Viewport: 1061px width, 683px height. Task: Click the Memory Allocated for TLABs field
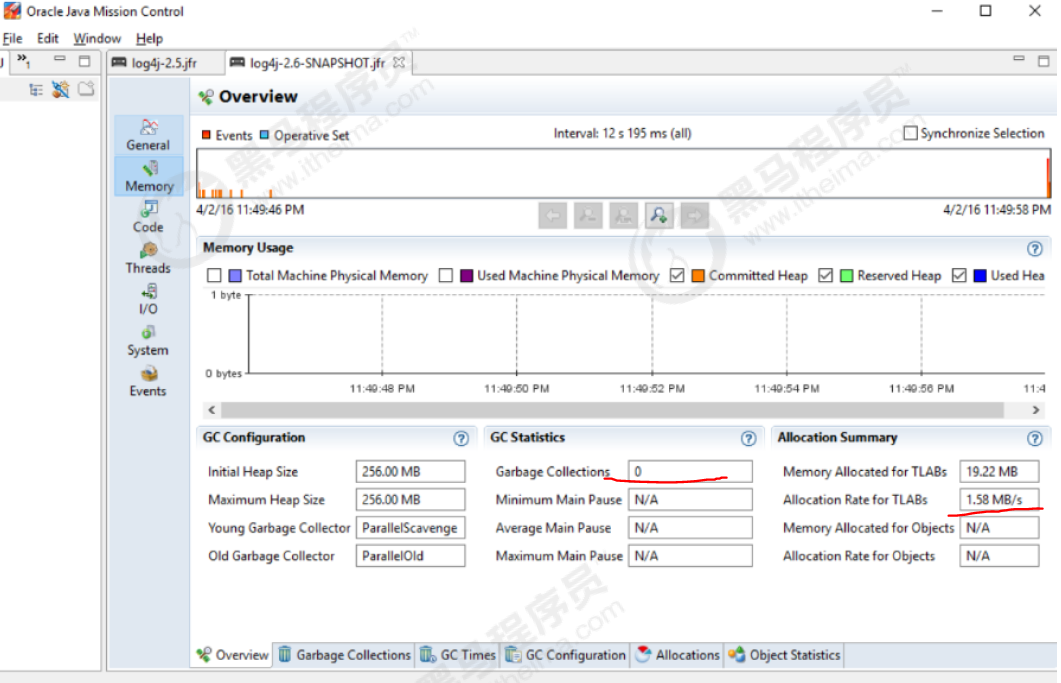pyautogui.click(x=999, y=472)
